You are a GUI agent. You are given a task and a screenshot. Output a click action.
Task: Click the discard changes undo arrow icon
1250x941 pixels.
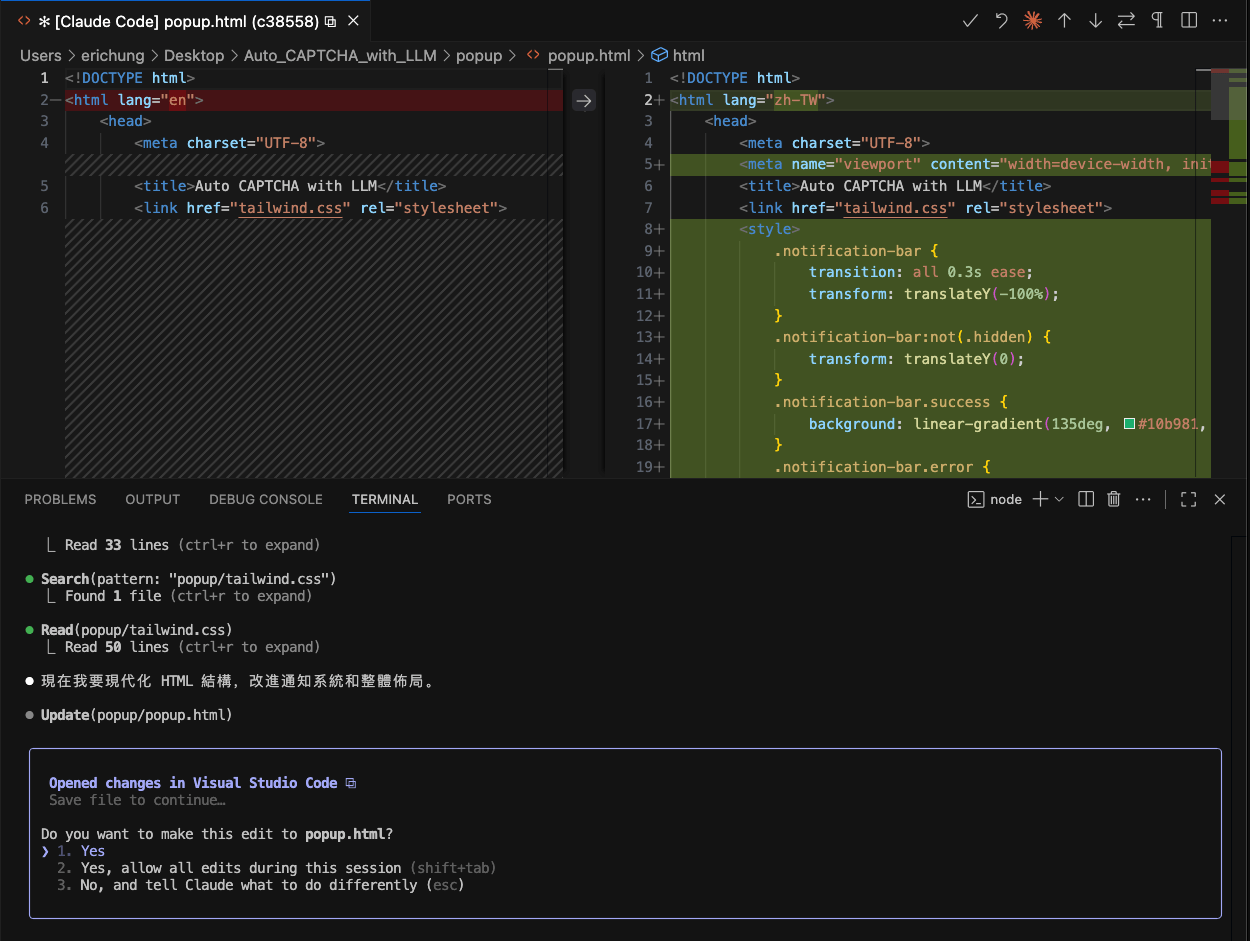point(1001,21)
